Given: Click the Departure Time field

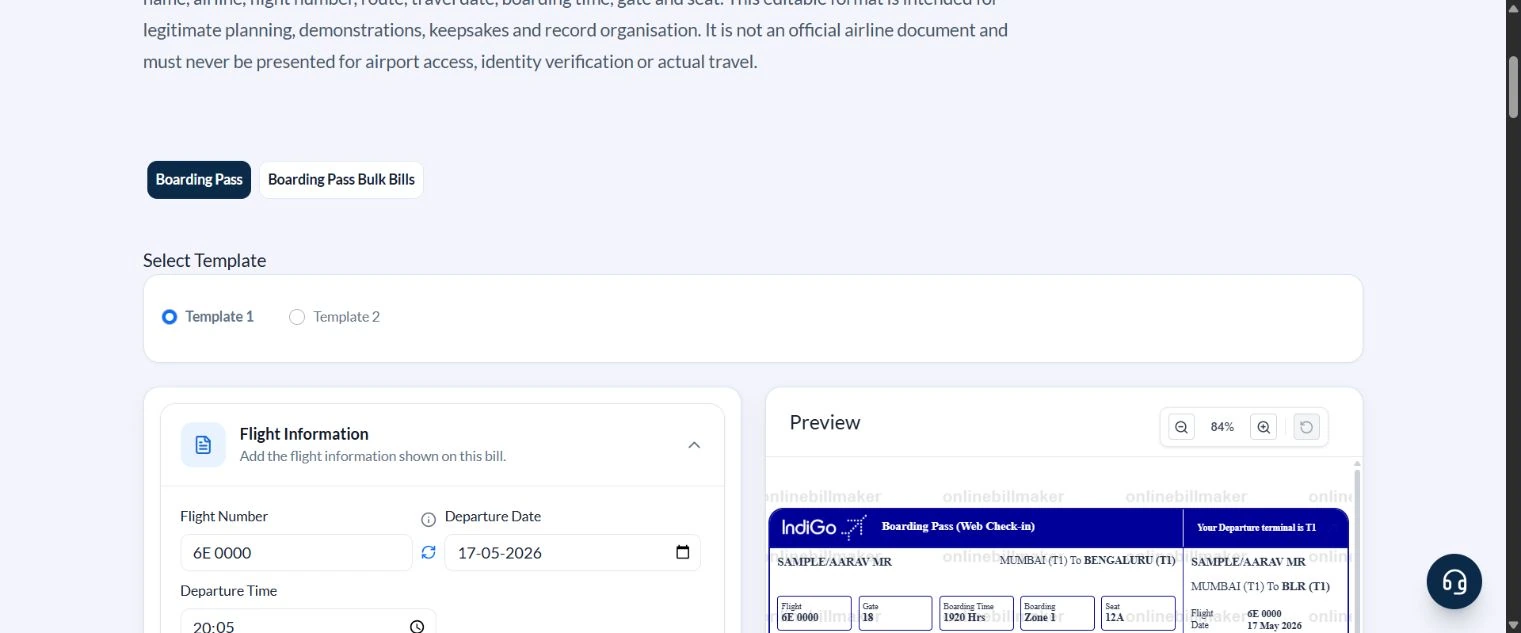Looking at the screenshot, I should [x=308, y=621].
